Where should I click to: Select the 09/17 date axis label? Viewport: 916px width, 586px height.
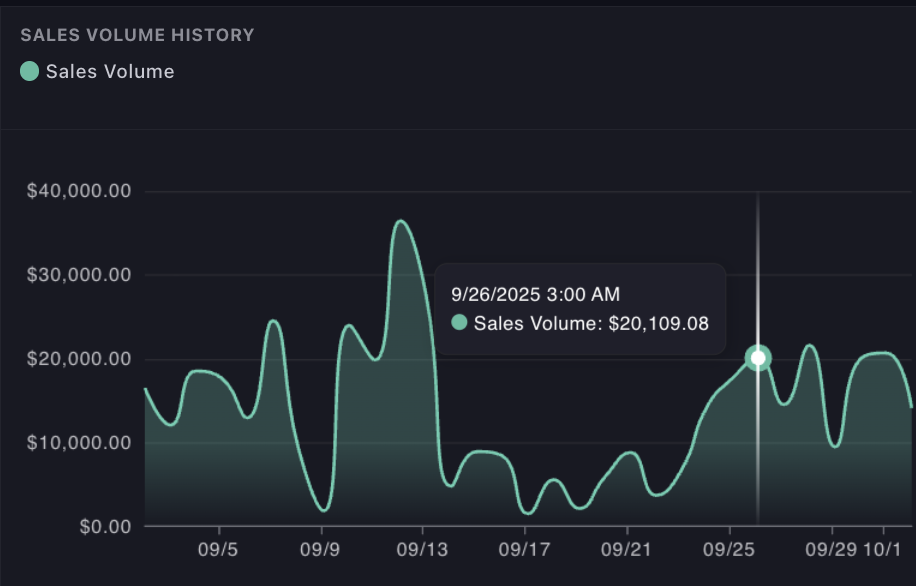point(525,549)
